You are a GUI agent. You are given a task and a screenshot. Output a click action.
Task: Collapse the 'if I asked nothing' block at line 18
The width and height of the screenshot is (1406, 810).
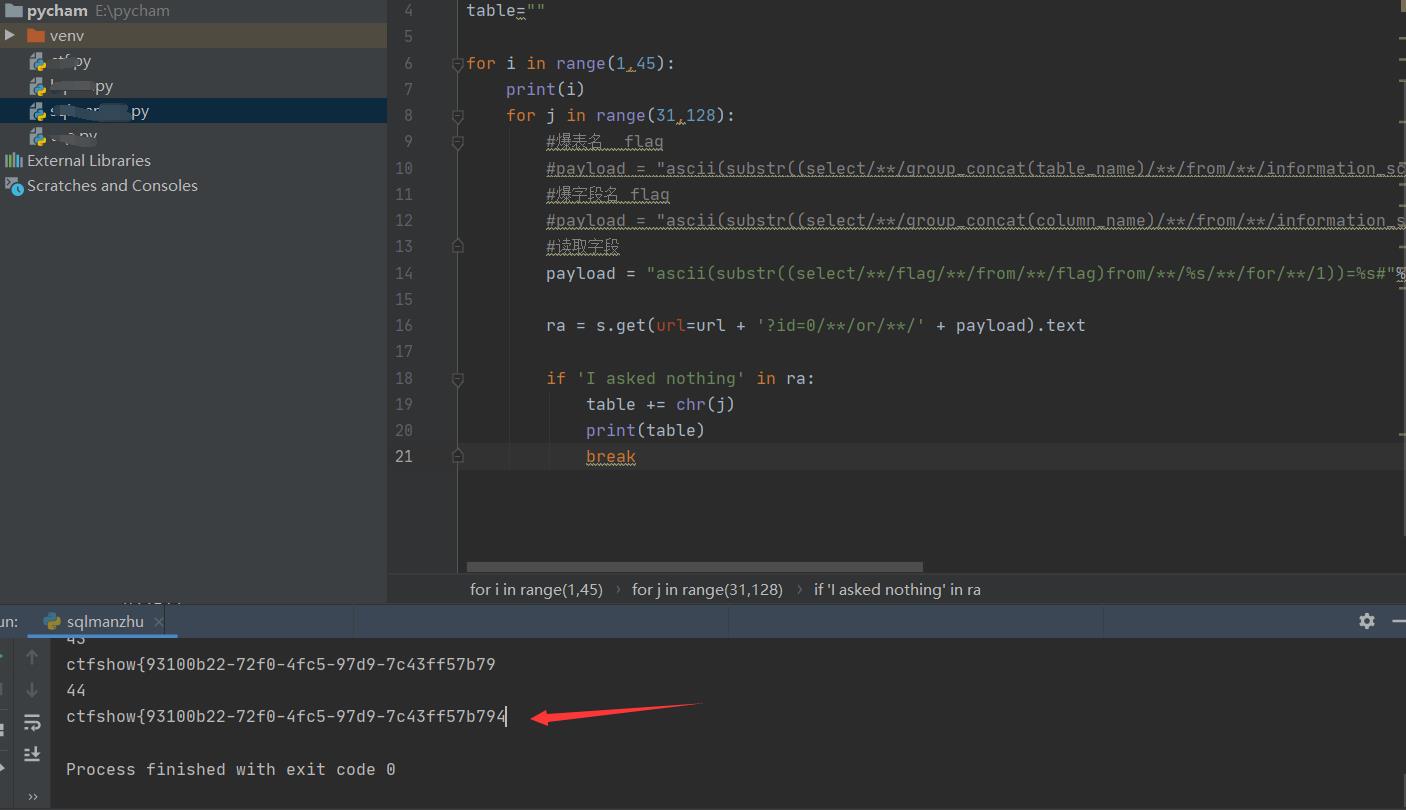(458, 378)
